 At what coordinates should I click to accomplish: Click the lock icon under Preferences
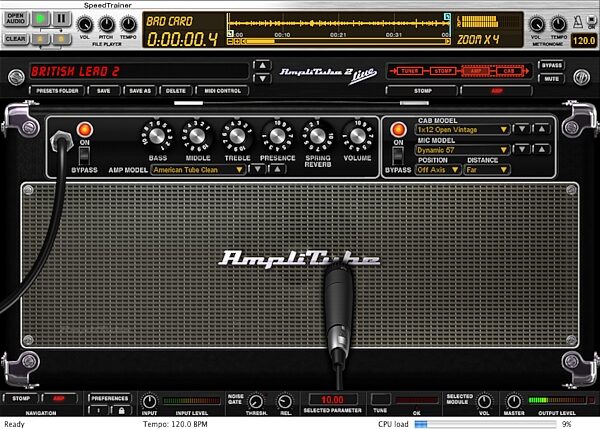click(x=121, y=411)
